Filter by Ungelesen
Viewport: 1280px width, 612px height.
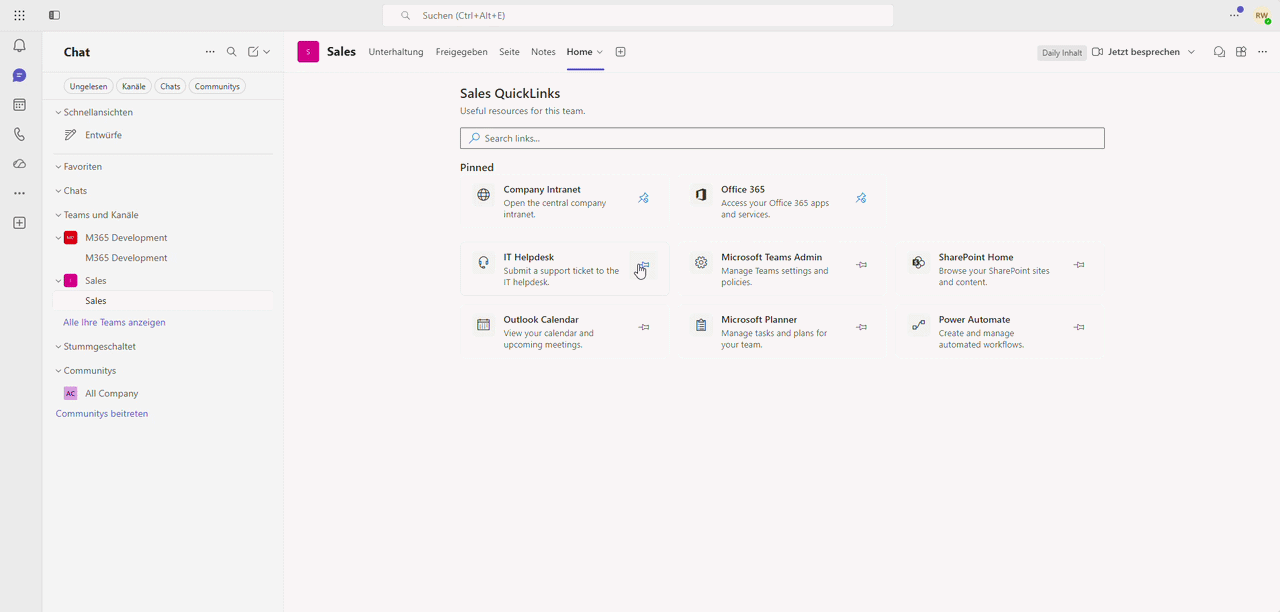point(88,87)
